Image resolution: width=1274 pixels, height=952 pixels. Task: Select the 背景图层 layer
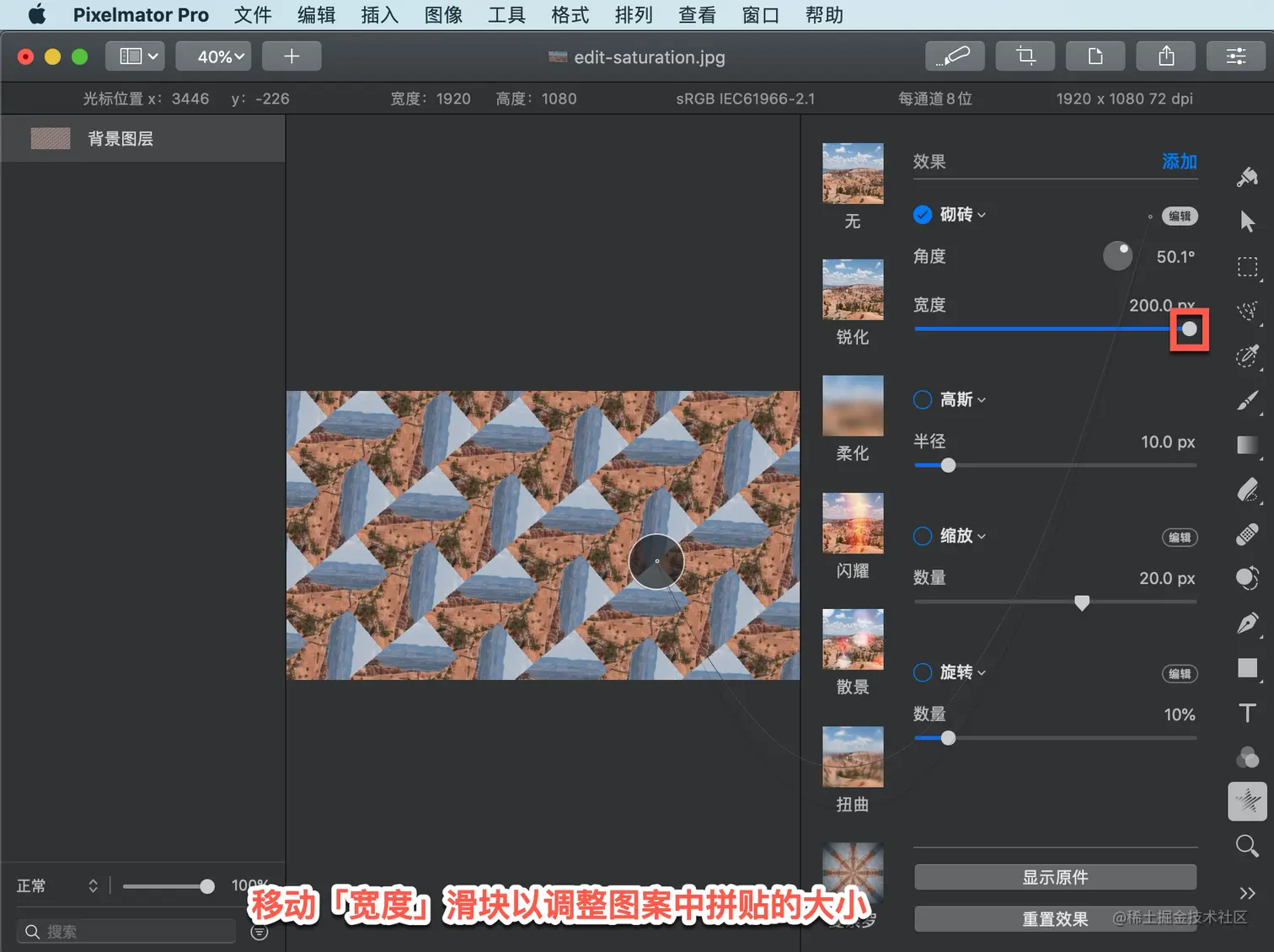click(x=143, y=139)
